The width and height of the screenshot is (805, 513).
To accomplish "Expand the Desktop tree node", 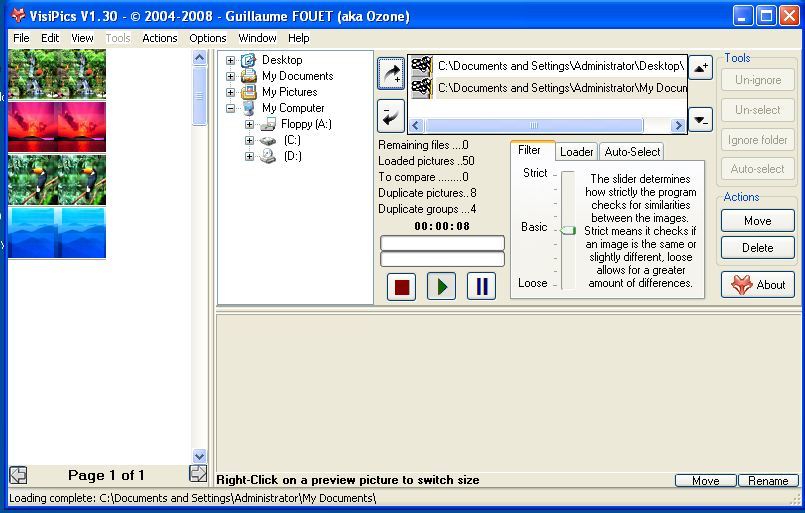I will [231, 60].
